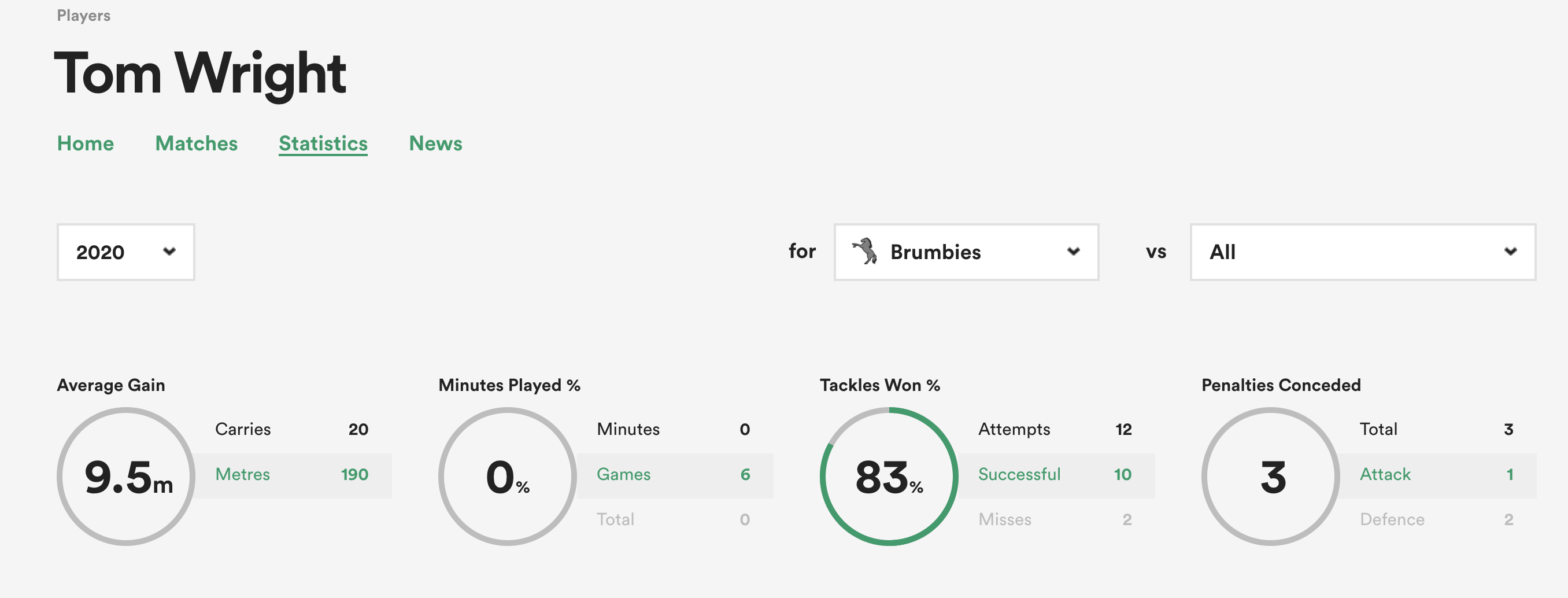Select the Statistics tab

coord(323,143)
